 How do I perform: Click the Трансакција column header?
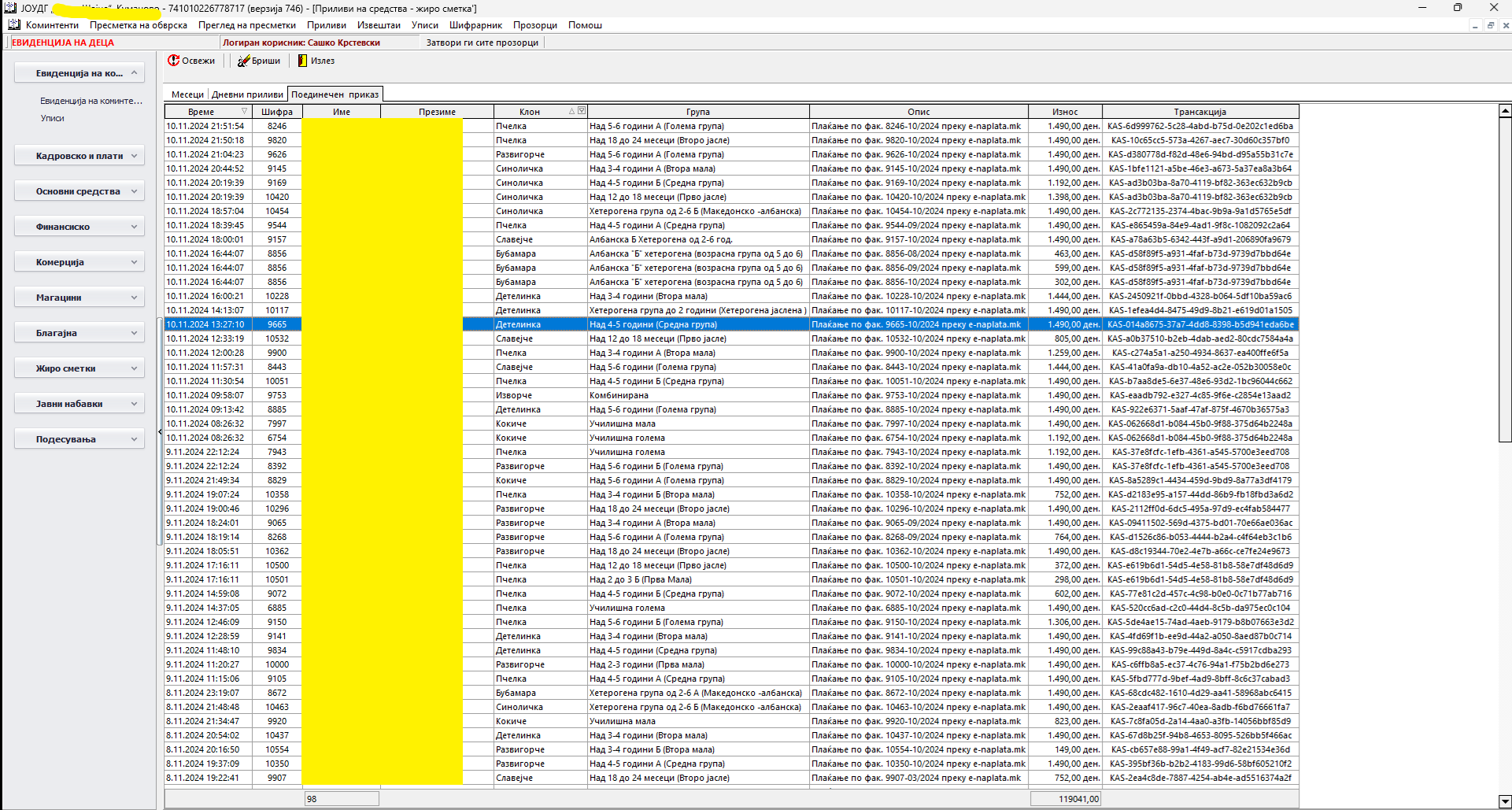[x=1200, y=112]
